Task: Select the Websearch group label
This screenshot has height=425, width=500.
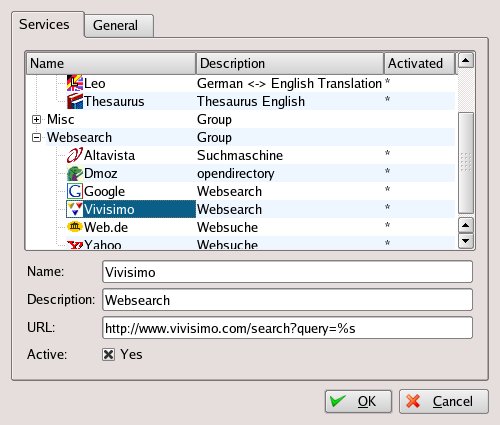Action: 79,137
